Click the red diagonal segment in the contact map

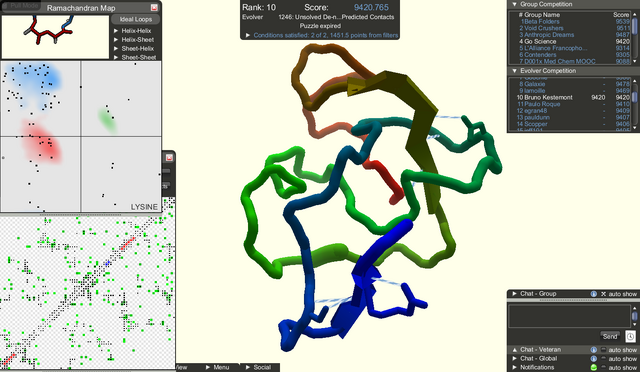coord(127,244)
